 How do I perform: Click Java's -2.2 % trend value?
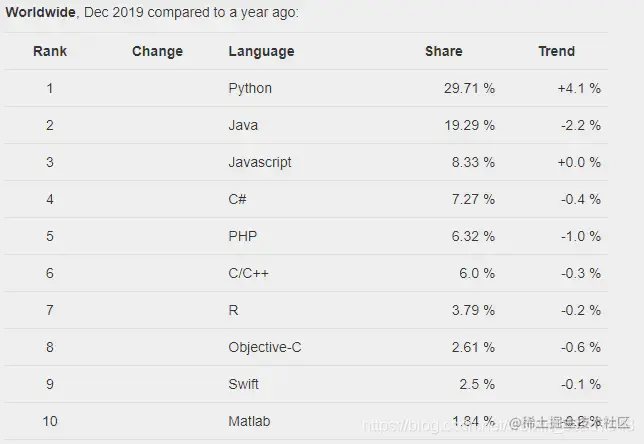click(x=581, y=125)
